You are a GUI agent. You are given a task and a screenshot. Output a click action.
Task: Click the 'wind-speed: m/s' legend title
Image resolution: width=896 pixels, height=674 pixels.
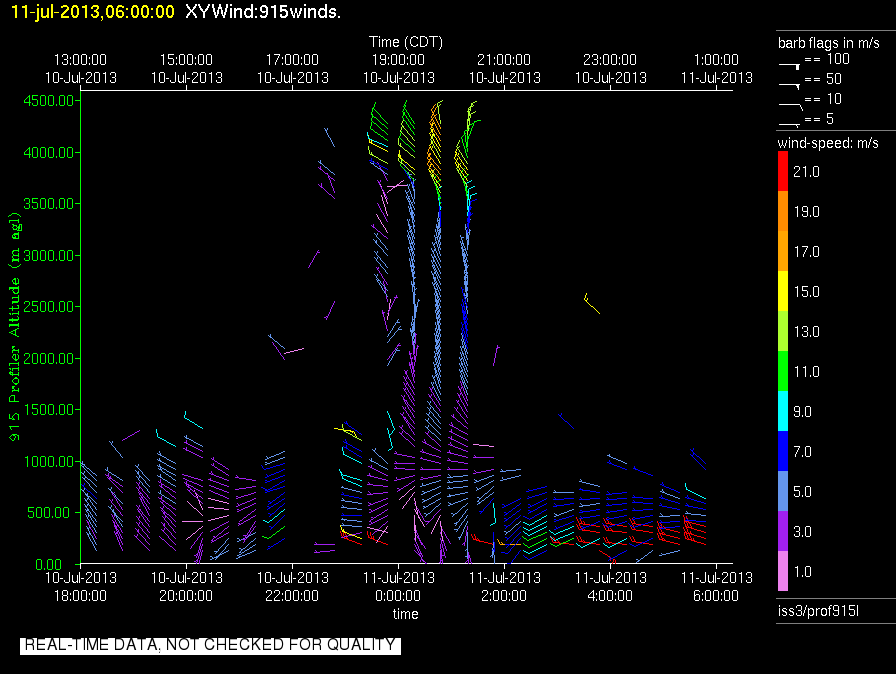pos(828,143)
